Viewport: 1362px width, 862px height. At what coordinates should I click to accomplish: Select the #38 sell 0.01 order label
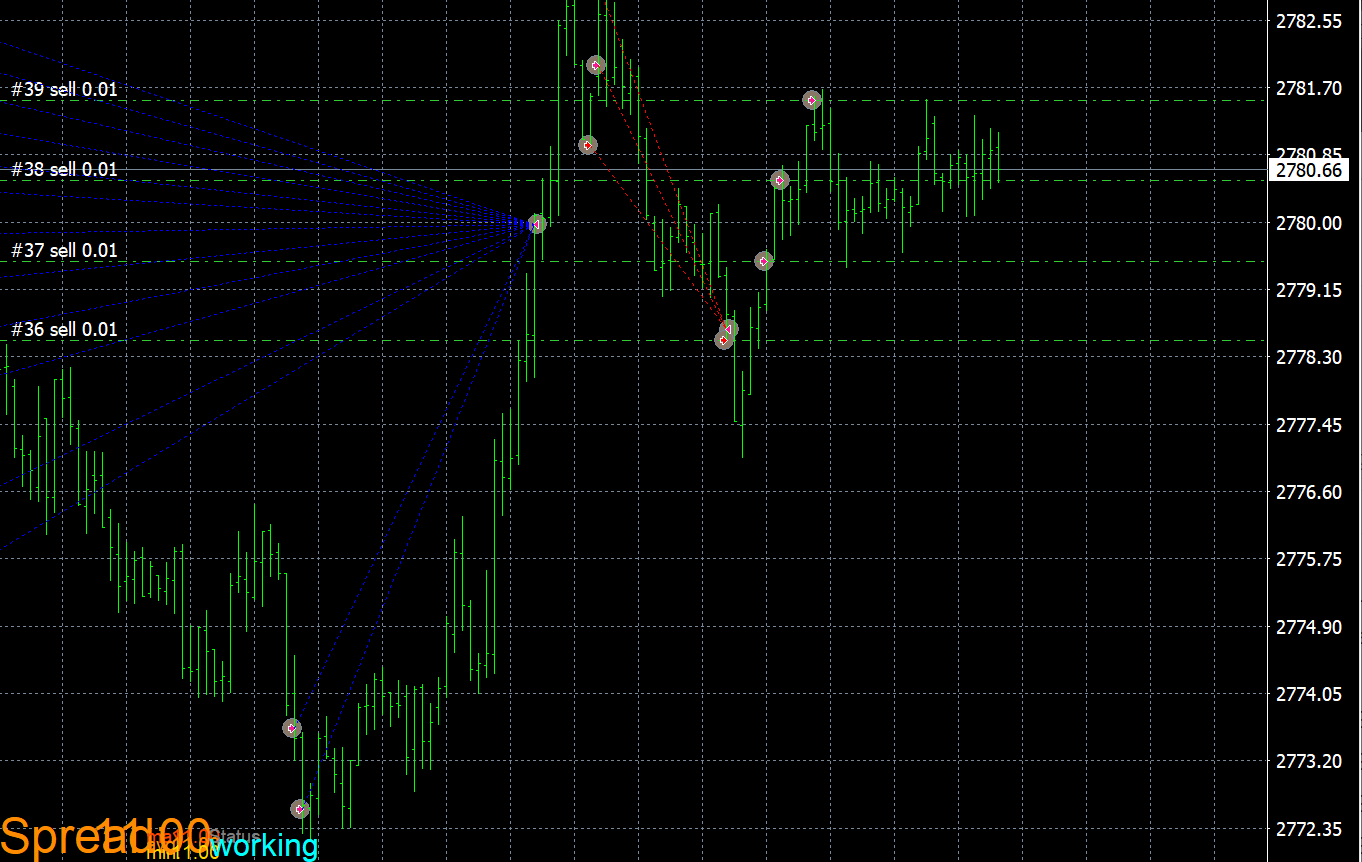(x=64, y=169)
